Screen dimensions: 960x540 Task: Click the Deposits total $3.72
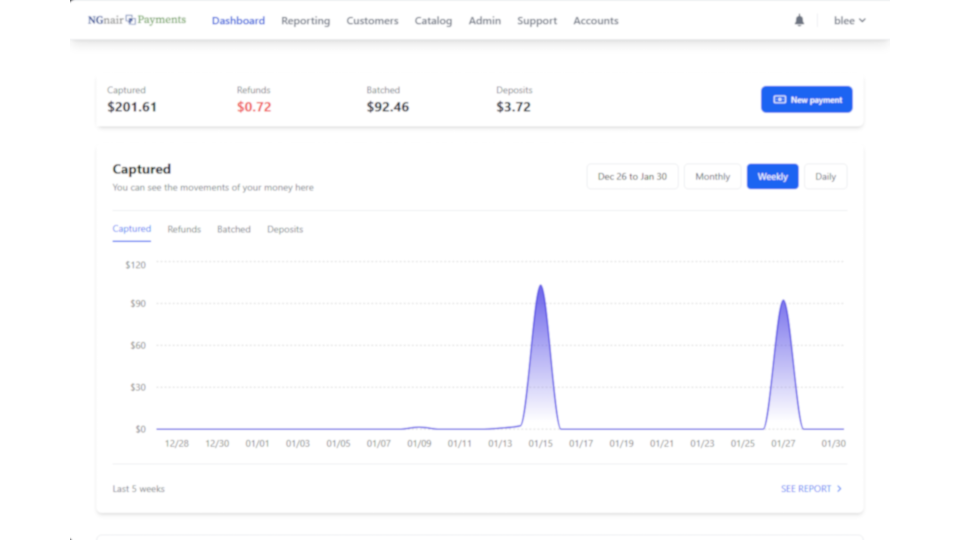[x=513, y=107]
